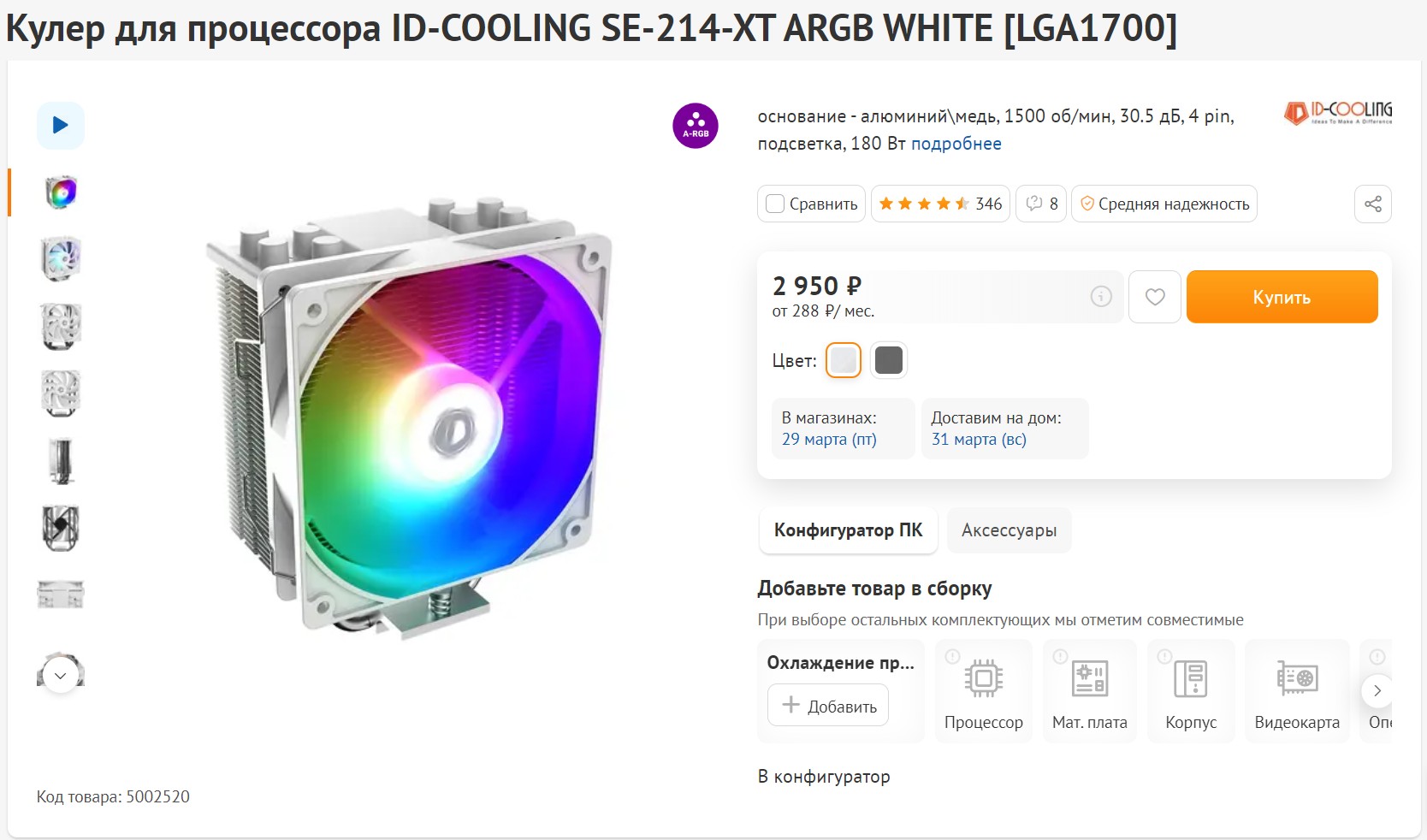Select the Видеокарта component icon
Screen dimensions: 1427x840
pyautogui.click(x=1296, y=679)
